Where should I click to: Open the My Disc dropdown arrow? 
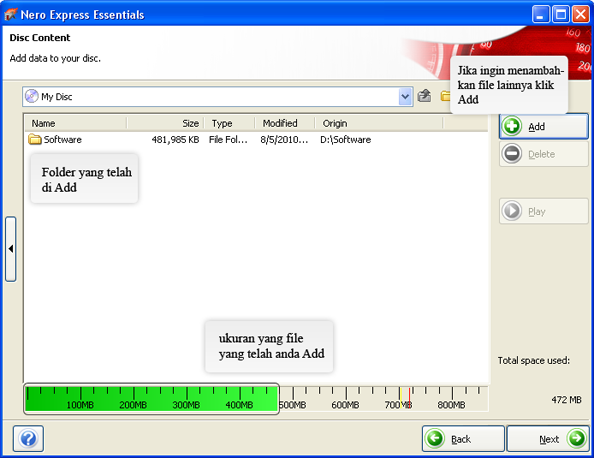tap(405, 97)
